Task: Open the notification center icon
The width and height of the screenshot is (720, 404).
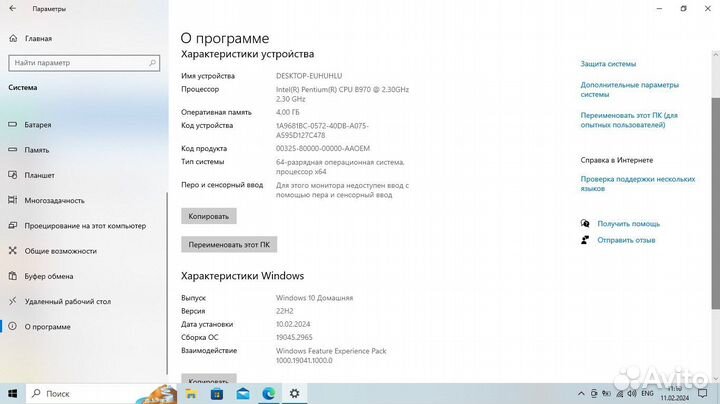Action: 703,393
